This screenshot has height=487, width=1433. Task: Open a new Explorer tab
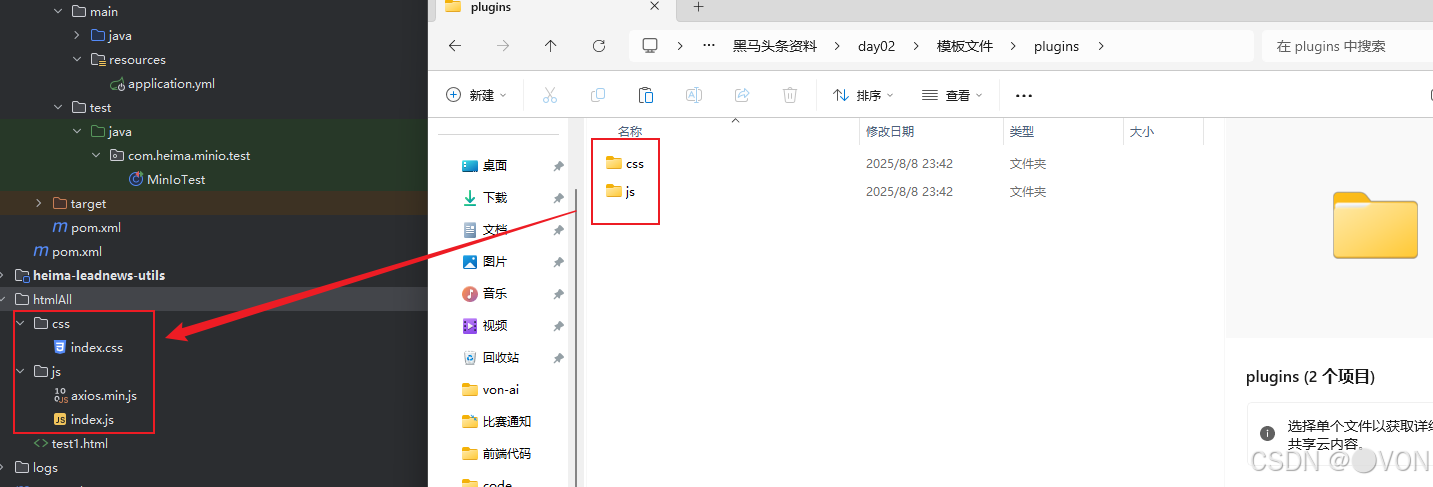pyautogui.click(x=699, y=7)
